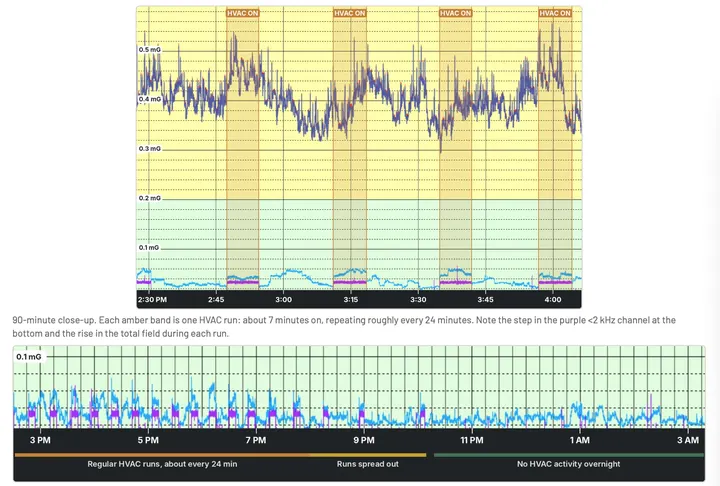The width and height of the screenshot is (720, 486).
Task: Select the 0.5 mG axis label
Action: click(150, 50)
